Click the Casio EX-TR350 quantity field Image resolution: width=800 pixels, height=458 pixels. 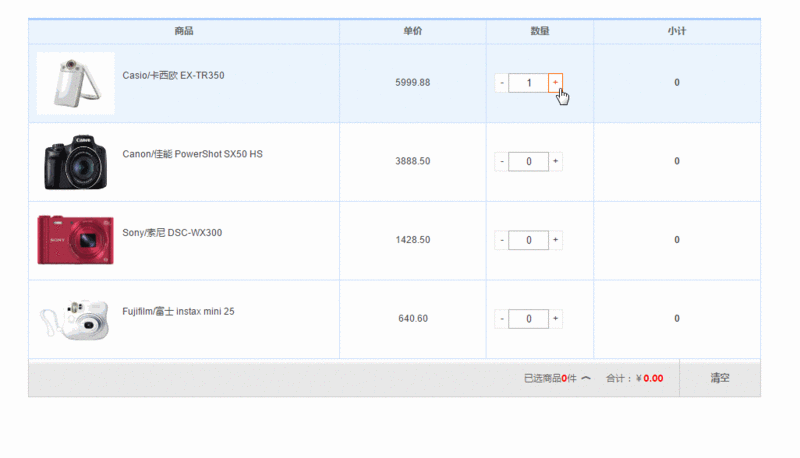pyautogui.click(x=529, y=83)
